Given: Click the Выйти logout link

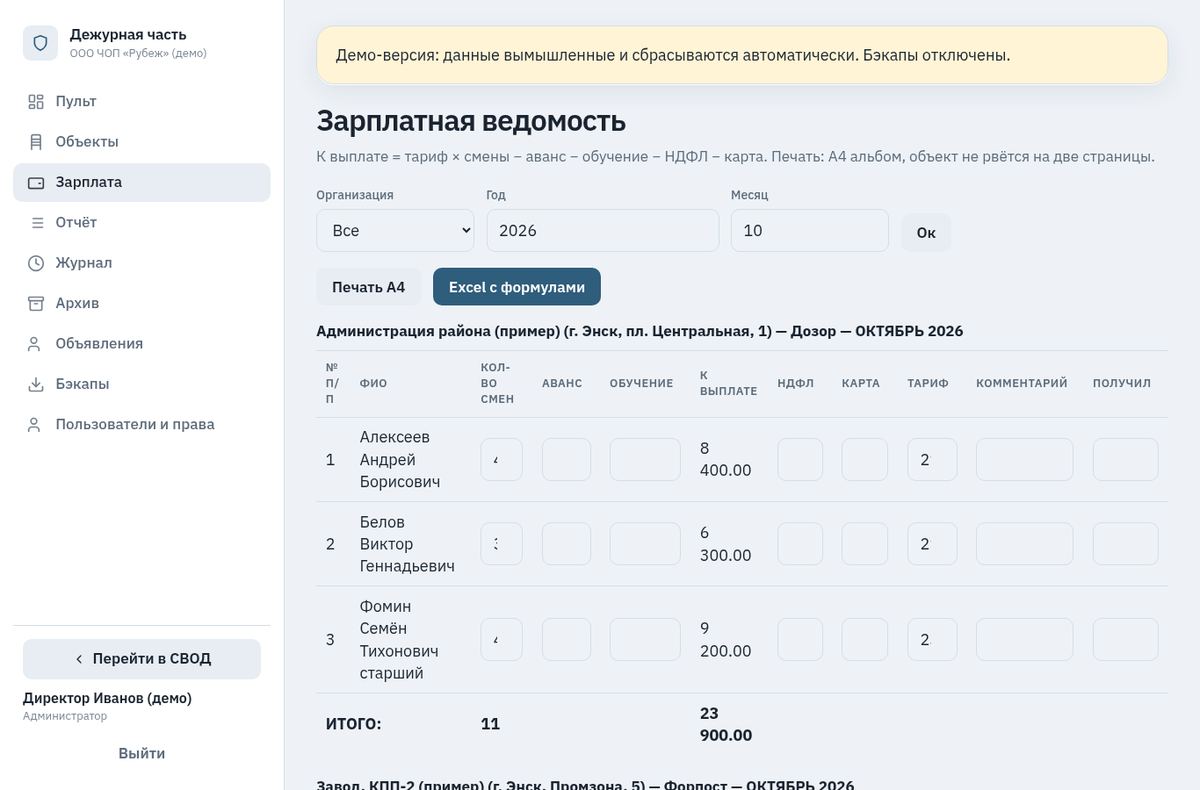Looking at the screenshot, I should click(x=142, y=754).
